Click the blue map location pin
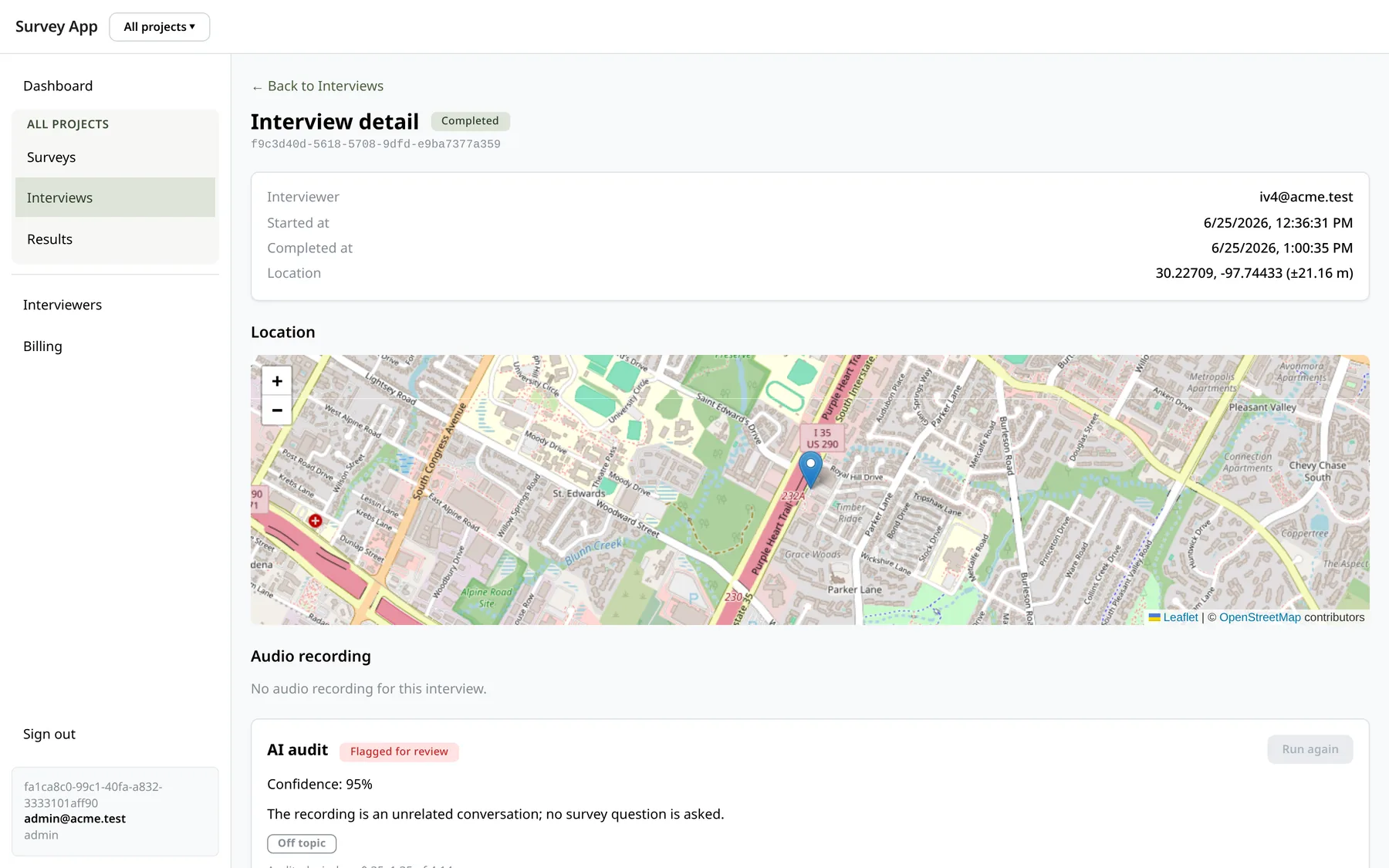1389x868 pixels. pos(810,470)
